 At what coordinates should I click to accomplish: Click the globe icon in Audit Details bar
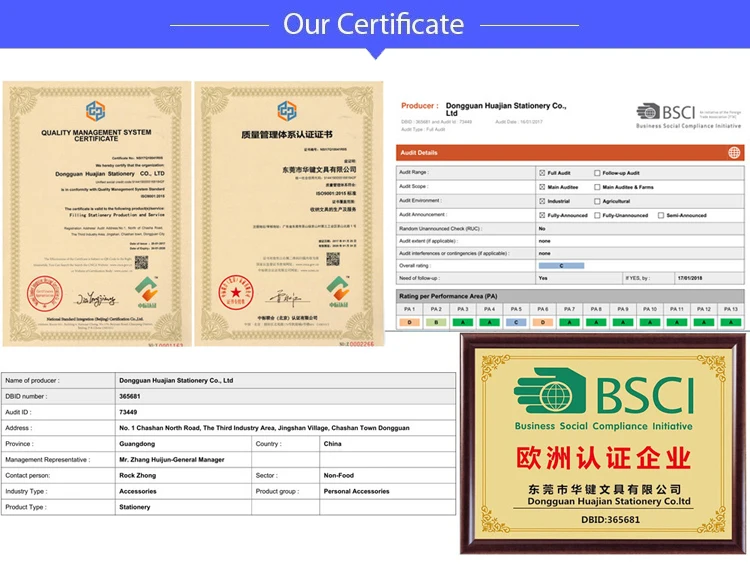[734, 153]
